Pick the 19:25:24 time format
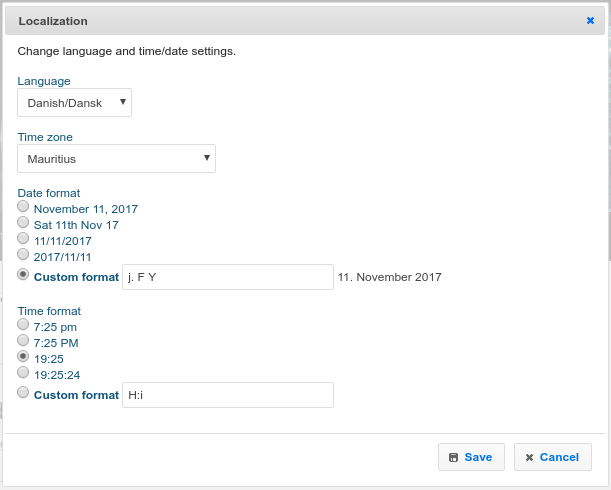 tap(23, 372)
